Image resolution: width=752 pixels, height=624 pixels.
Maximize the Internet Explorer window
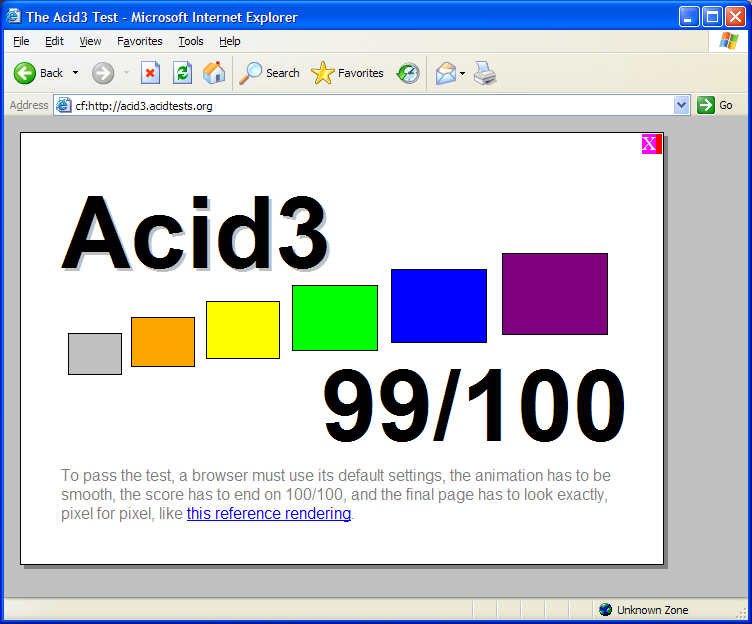point(712,17)
